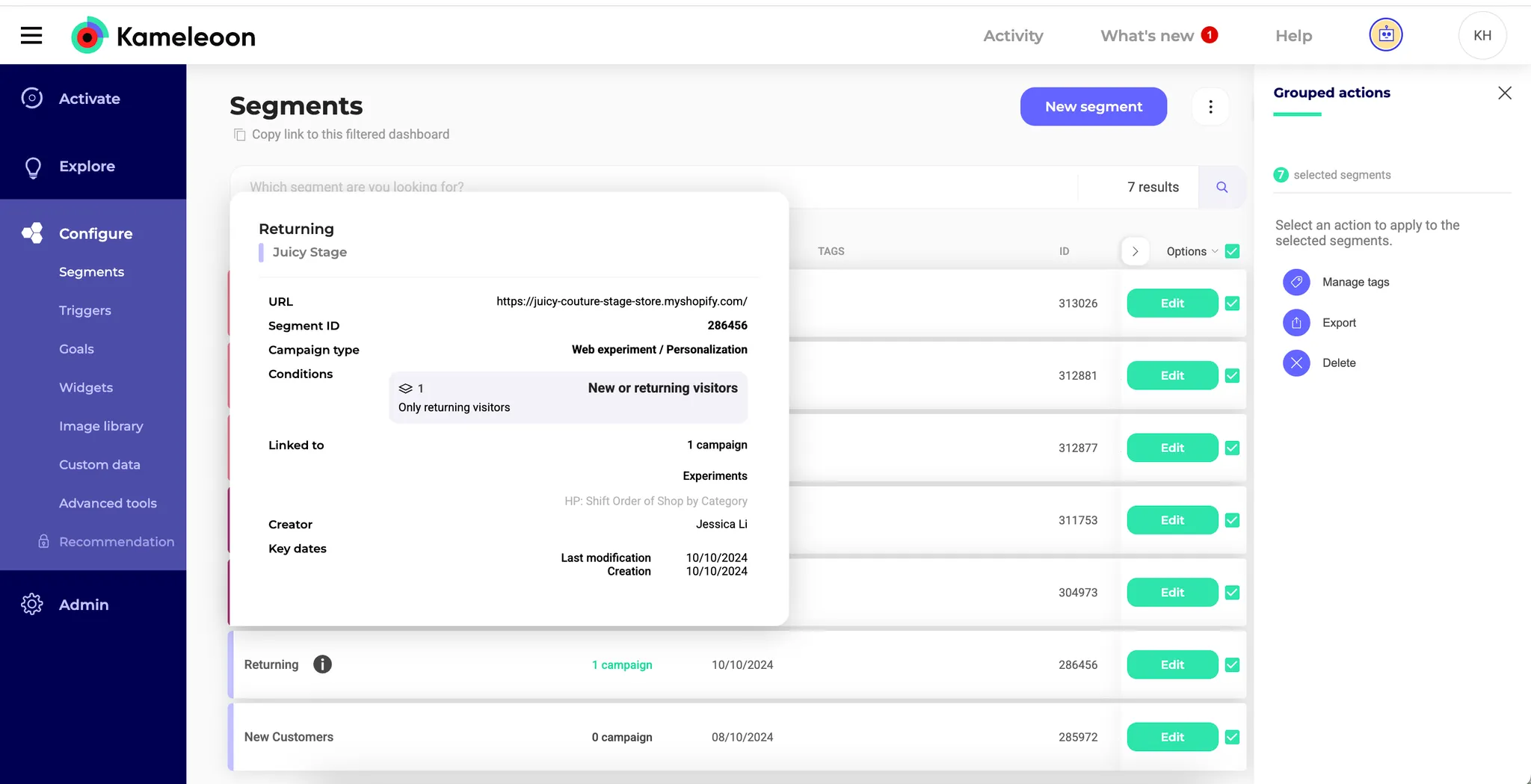Open the hamburger navigation menu
1531x784 pixels.
pos(31,35)
